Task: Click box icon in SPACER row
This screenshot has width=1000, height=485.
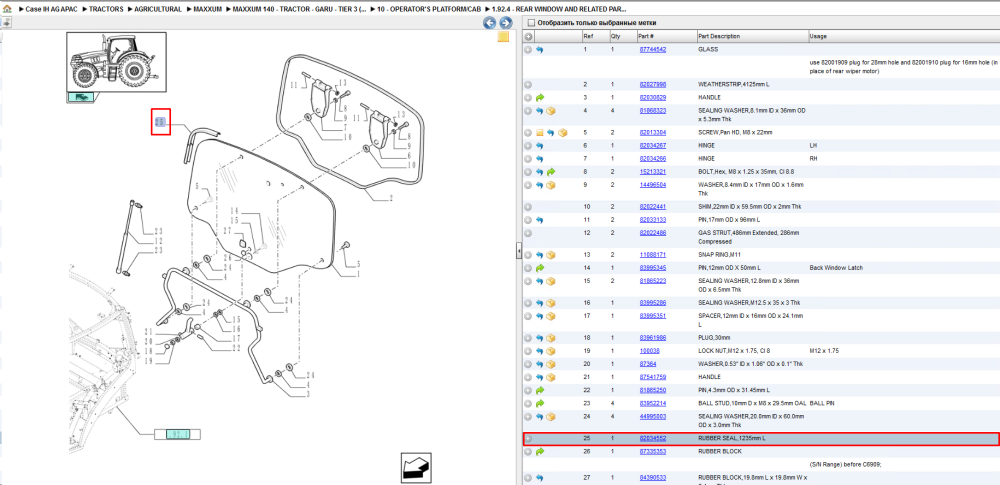Action: [551, 316]
